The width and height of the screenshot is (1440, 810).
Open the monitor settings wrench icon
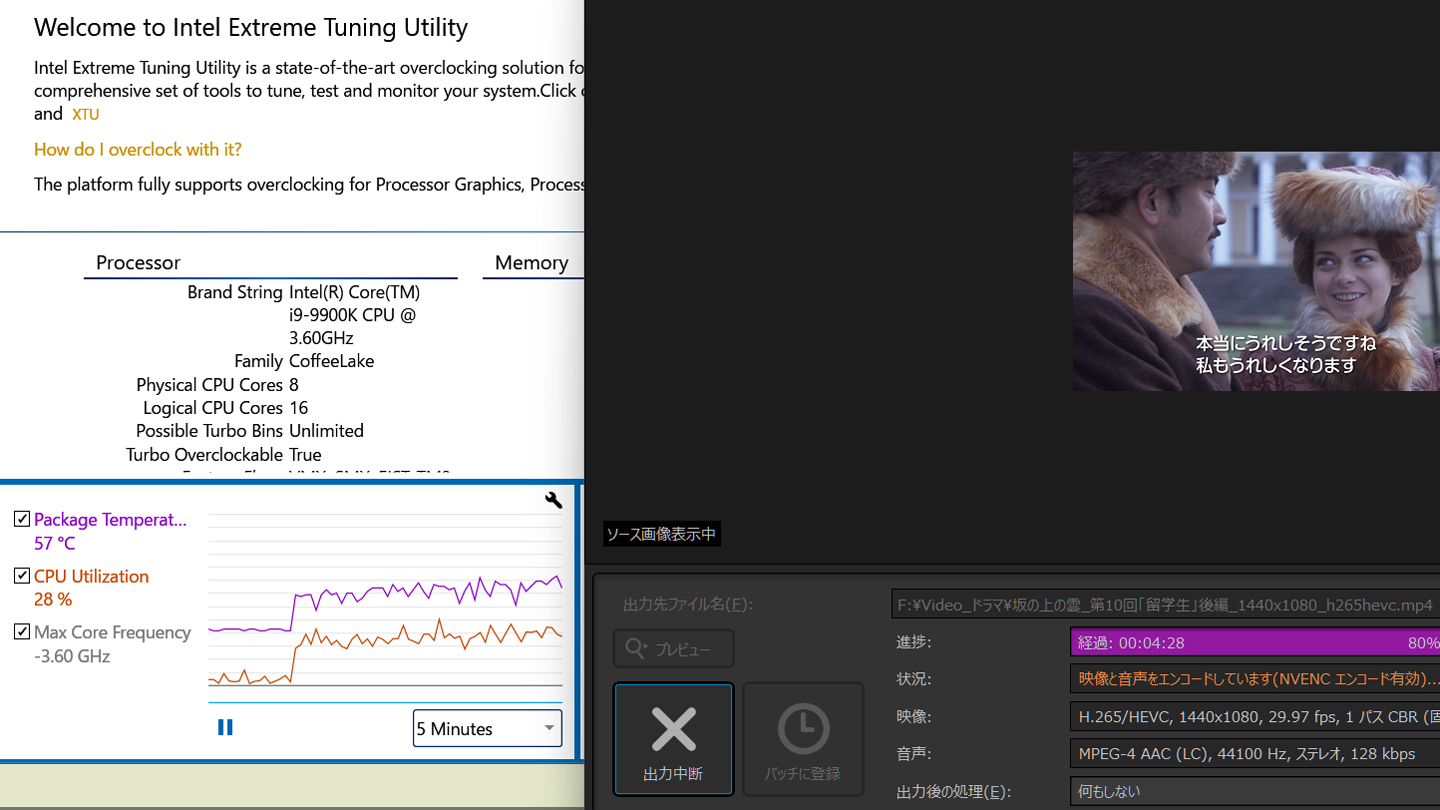click(553, 500)
